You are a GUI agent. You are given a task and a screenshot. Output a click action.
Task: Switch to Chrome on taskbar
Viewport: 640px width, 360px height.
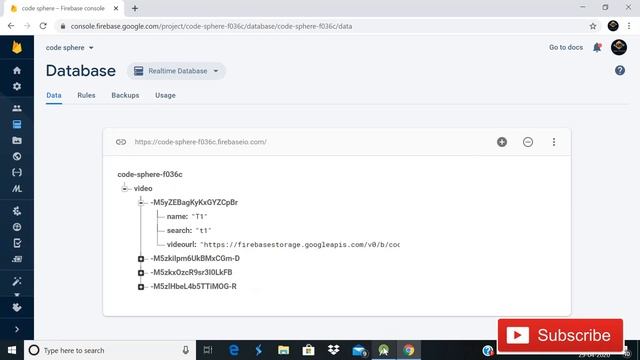pos(409,350)
